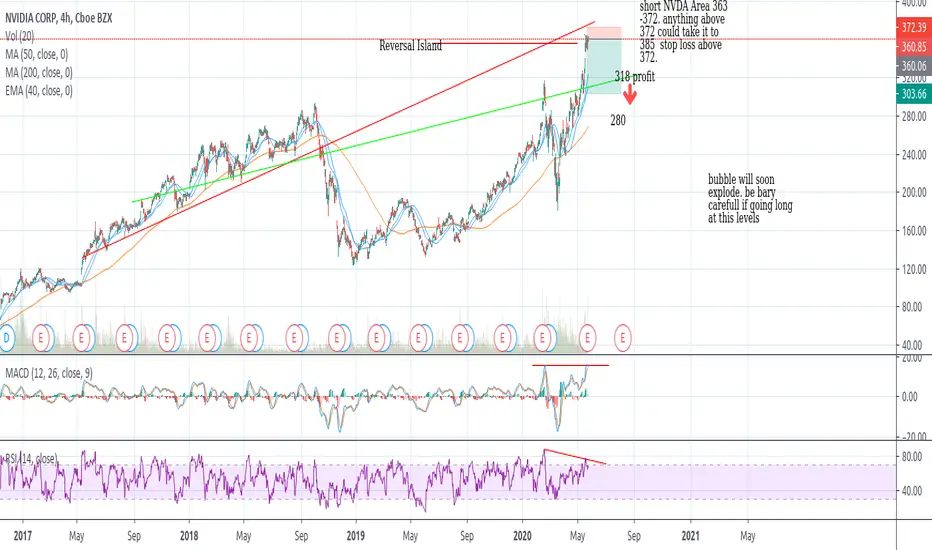Screen dimensions: 932x550
Task: Click the 2019 time axis label
Action: click(x=355, y=536)
